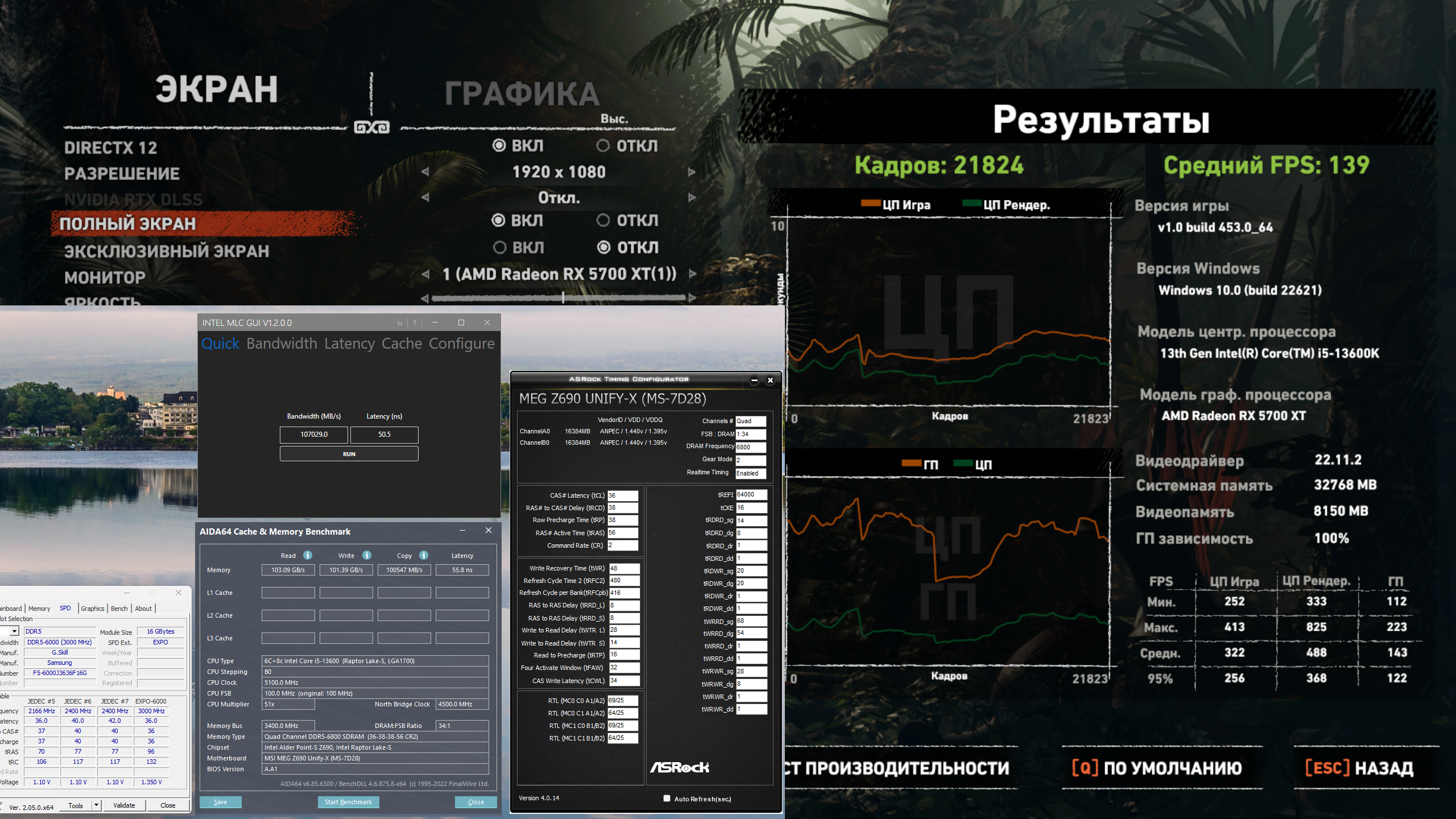Switch to Bandwidth tab in Intel MLC
The height and width of the screenshot is (819, 1456).
pyautogui.click(x=282, y=344)
